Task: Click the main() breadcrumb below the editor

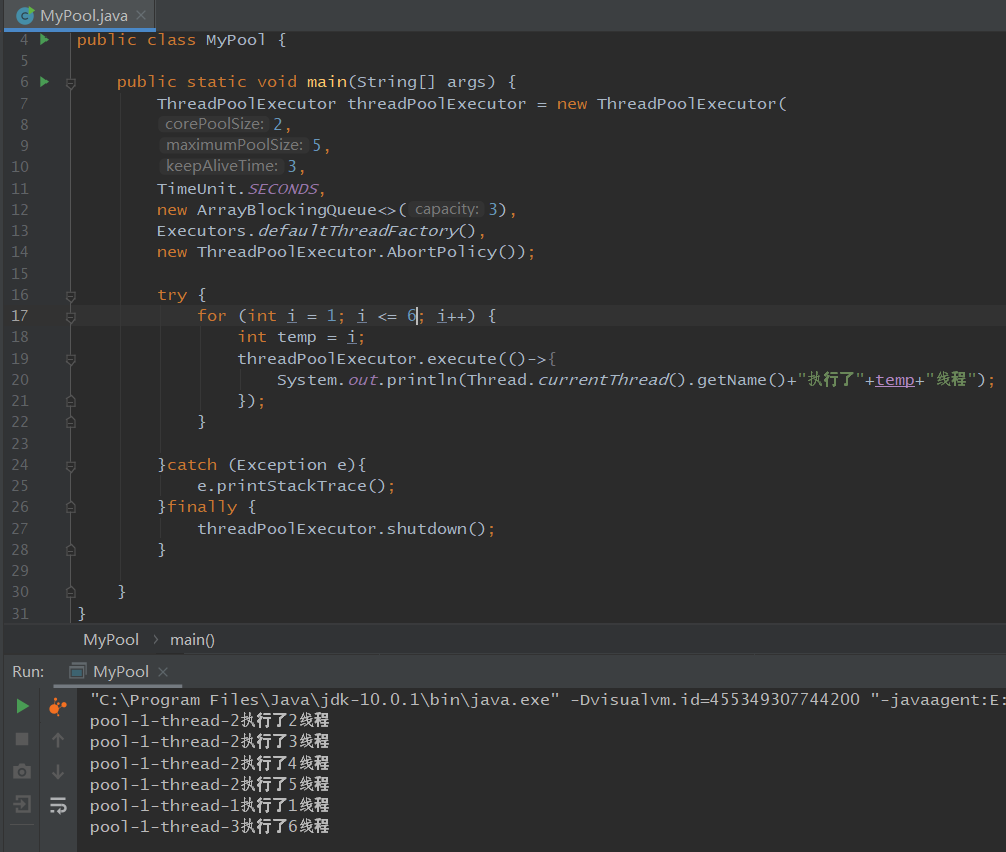Action: click(x=192, y=640)
